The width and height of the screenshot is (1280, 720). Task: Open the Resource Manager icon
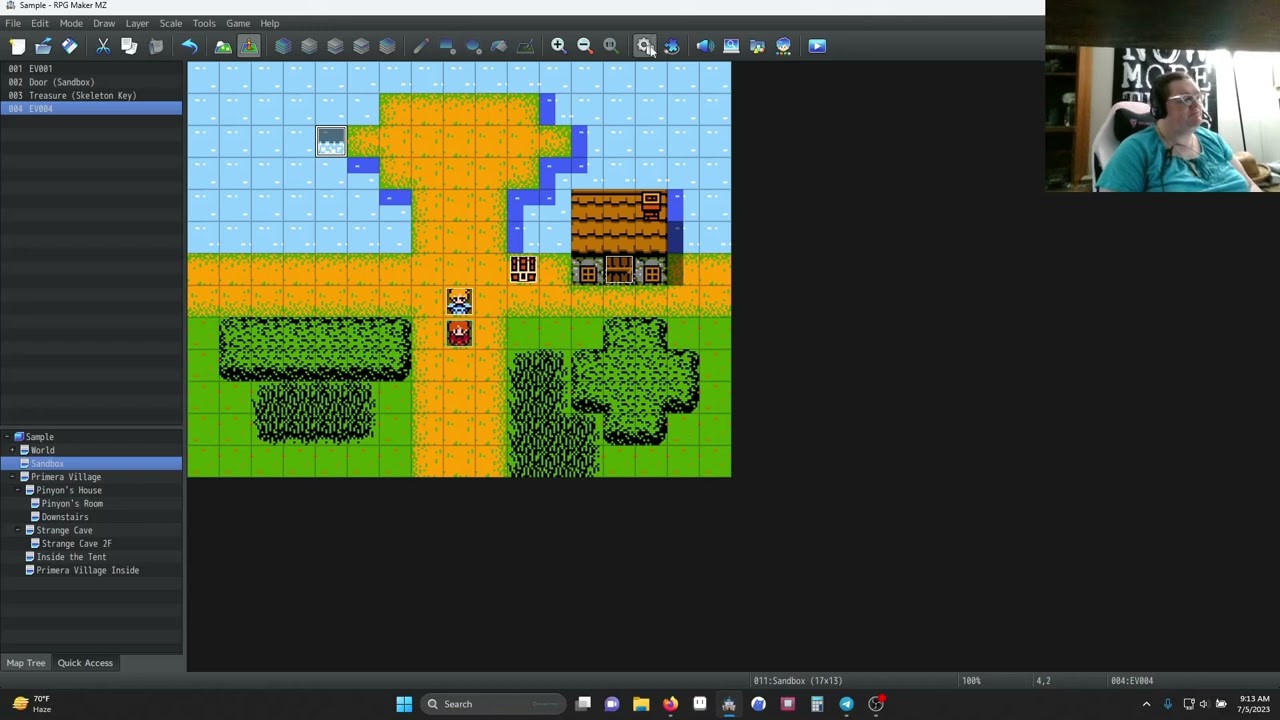tap(757, 46)
